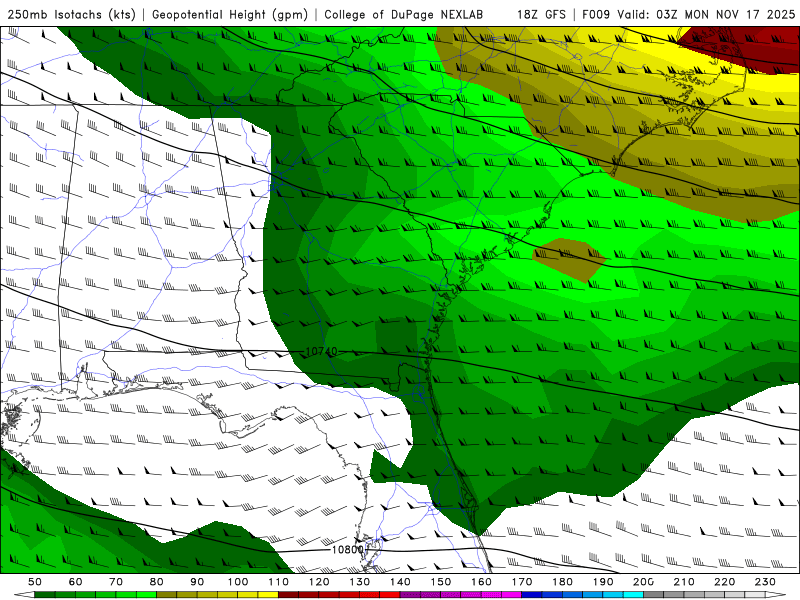Click the 200 value on the color scale
The width and height of the screenshot is (800, 600).
(x=643, y=582)
